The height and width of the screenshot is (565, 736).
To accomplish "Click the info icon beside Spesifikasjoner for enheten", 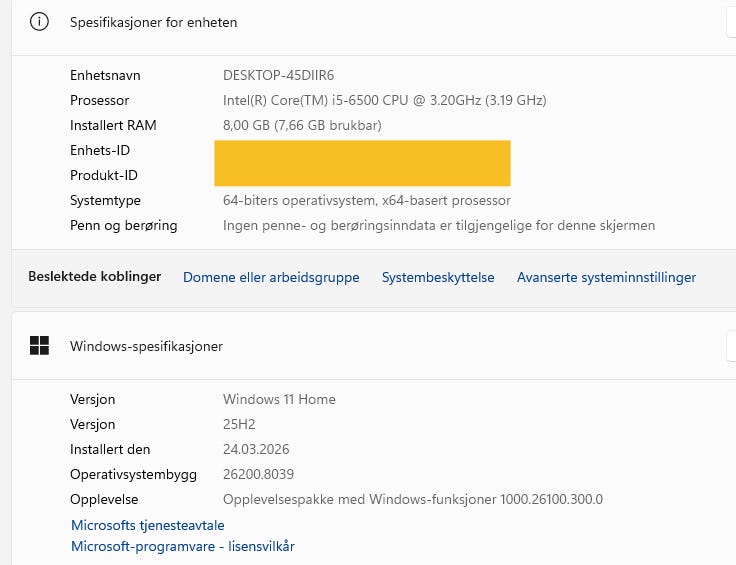I will click(x=40, y=22).
